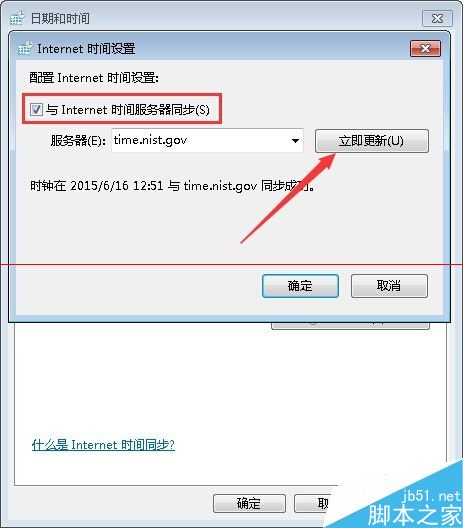Click the sync status message text
463x528 pixels.
click(172, 186)
